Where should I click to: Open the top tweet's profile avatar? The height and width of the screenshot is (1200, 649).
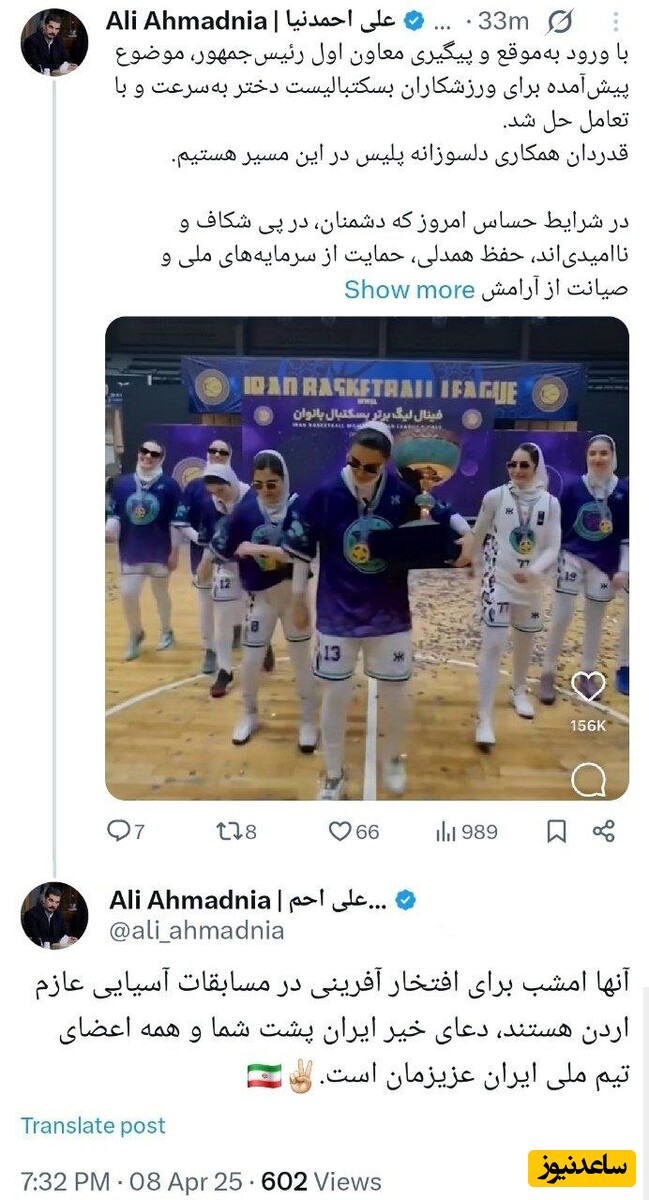54,42
